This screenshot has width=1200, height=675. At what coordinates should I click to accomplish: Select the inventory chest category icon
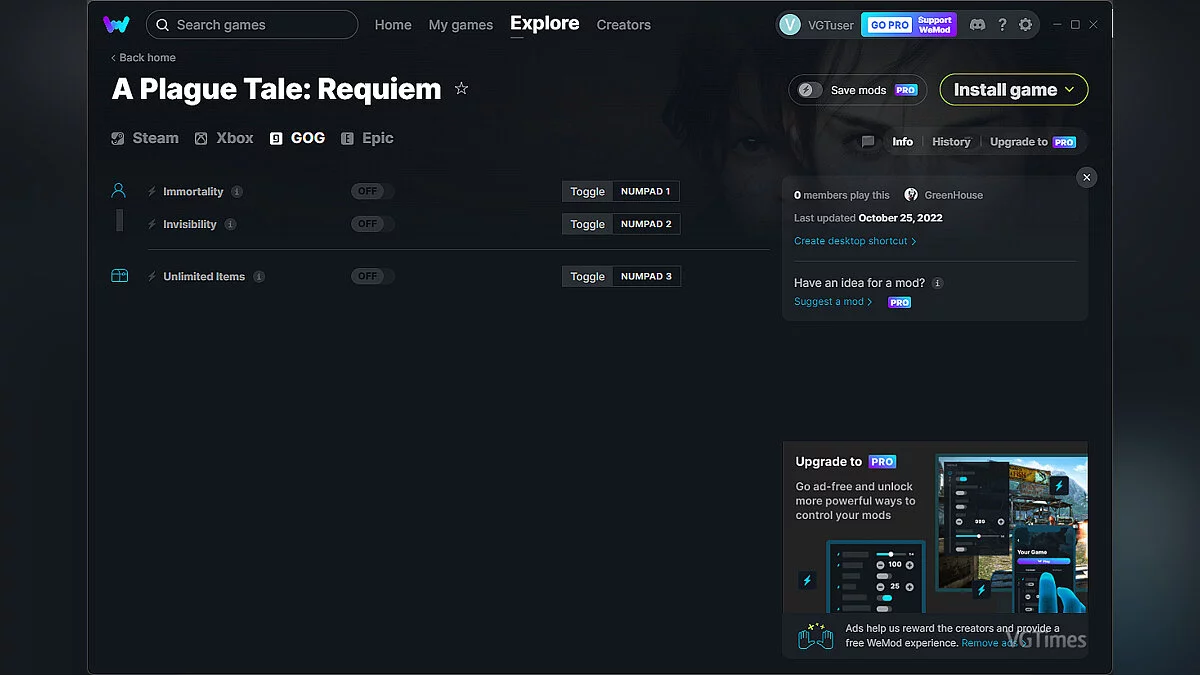(x=119, y=276)
